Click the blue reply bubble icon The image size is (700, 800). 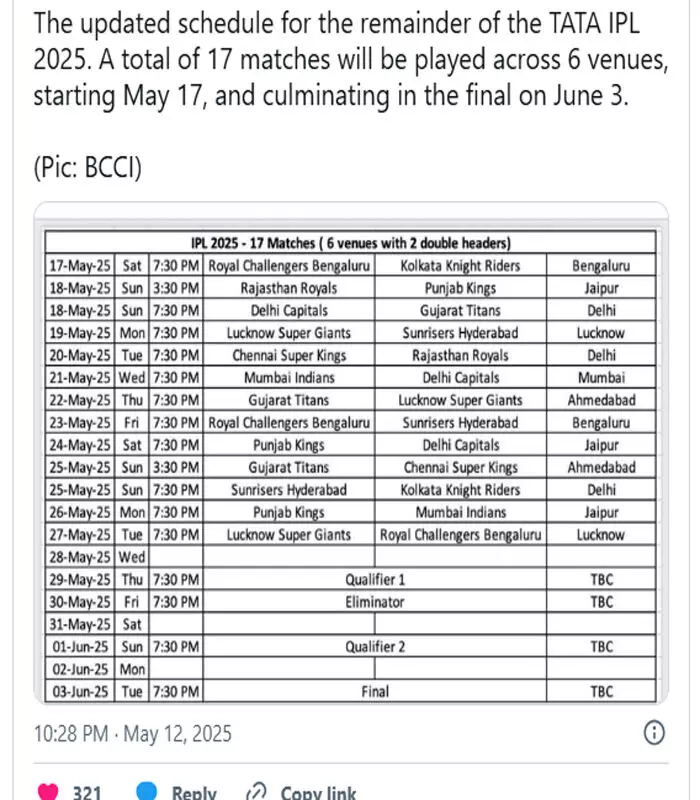[147, 791]
